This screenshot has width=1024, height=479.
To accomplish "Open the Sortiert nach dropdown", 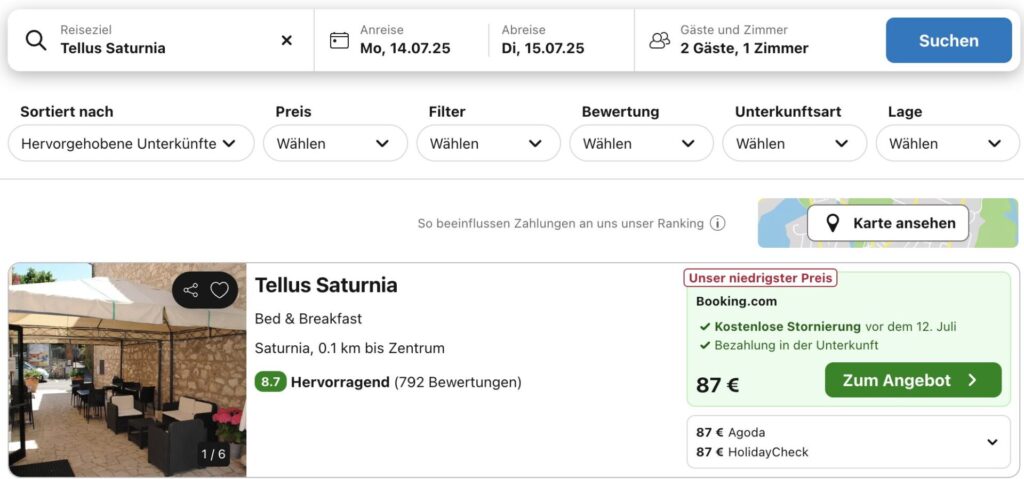I will [x=130, y=143].
